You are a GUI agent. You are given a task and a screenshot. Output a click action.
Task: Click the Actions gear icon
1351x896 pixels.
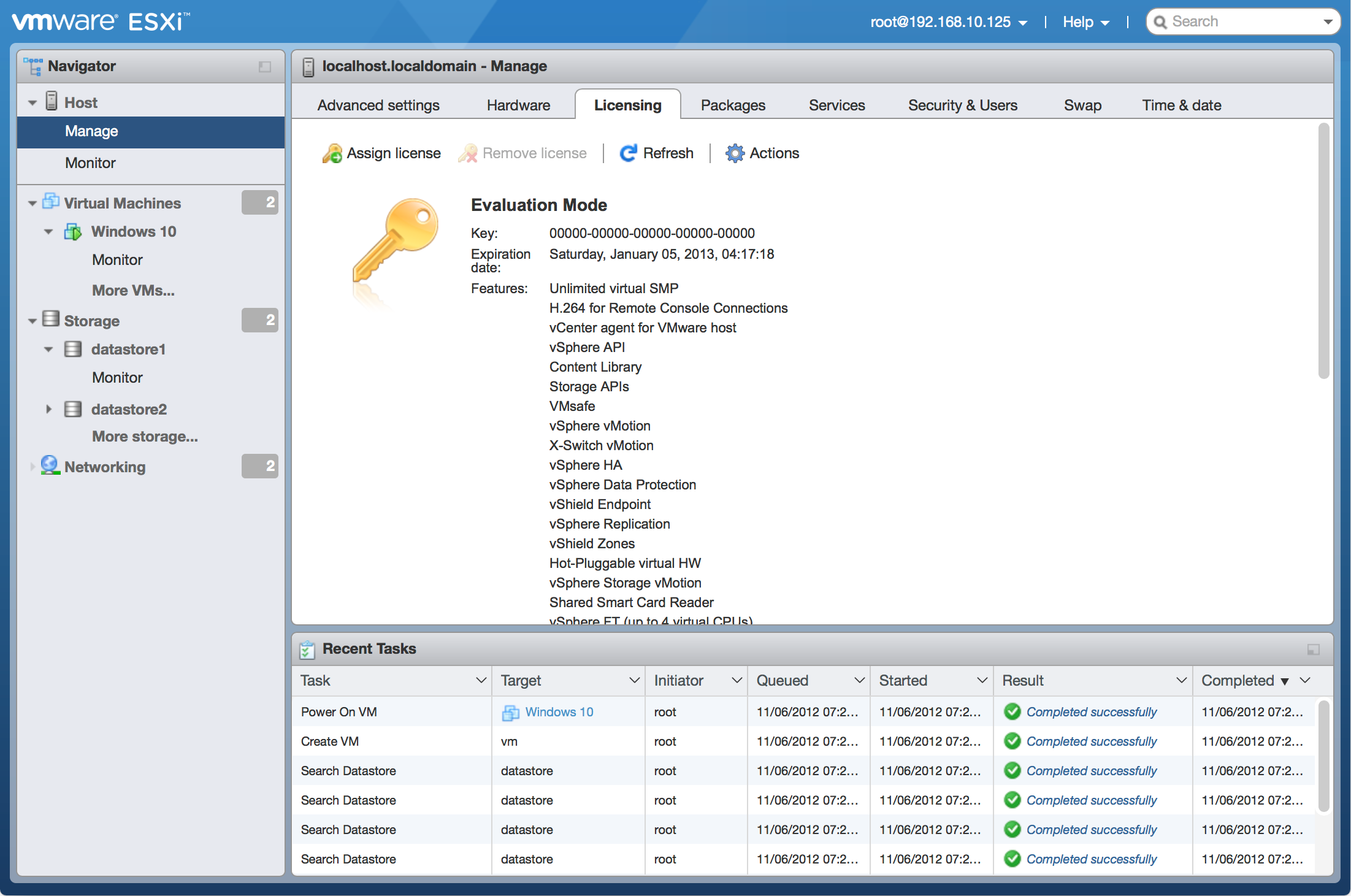734,153
